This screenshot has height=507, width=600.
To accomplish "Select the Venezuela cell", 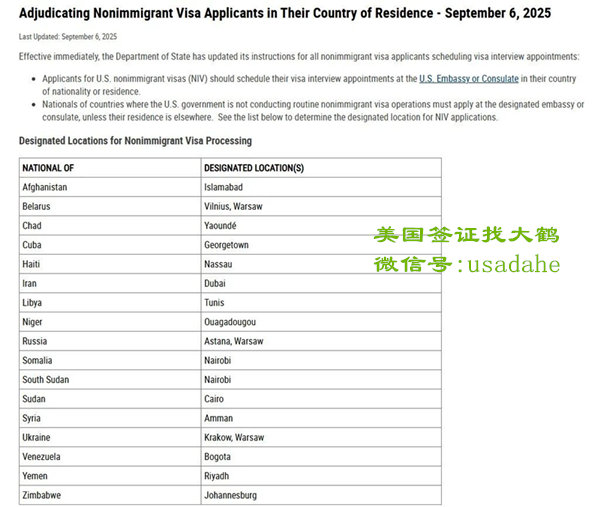I will [x=110, y=457].
